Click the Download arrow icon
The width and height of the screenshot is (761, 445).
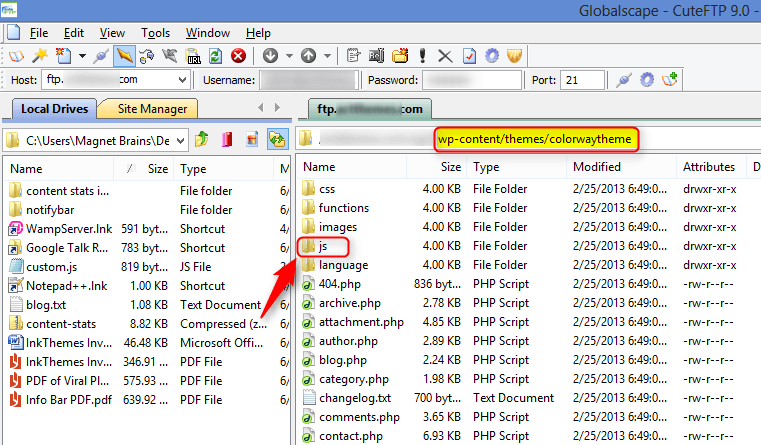point(270,56)
